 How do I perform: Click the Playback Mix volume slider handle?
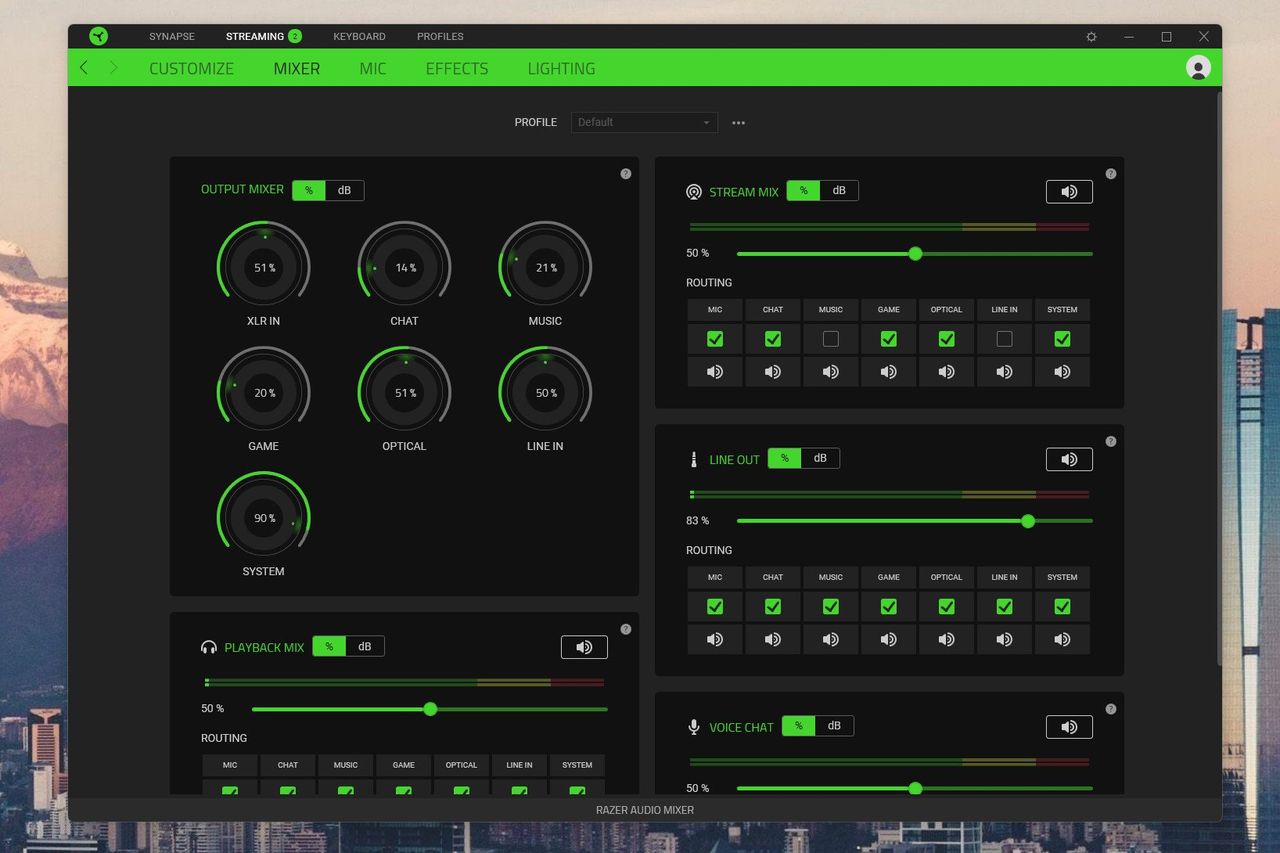click(x=430, y=709)
